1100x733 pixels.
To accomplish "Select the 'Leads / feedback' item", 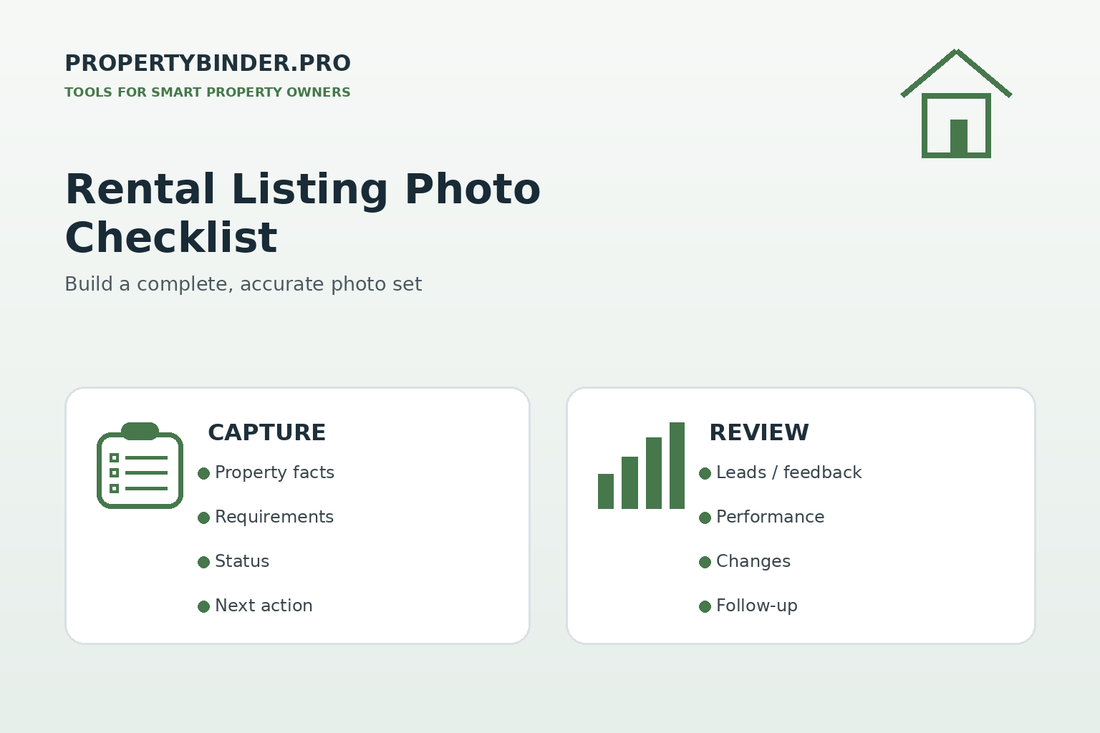I will pyautogui.click(x=789, y=473).
